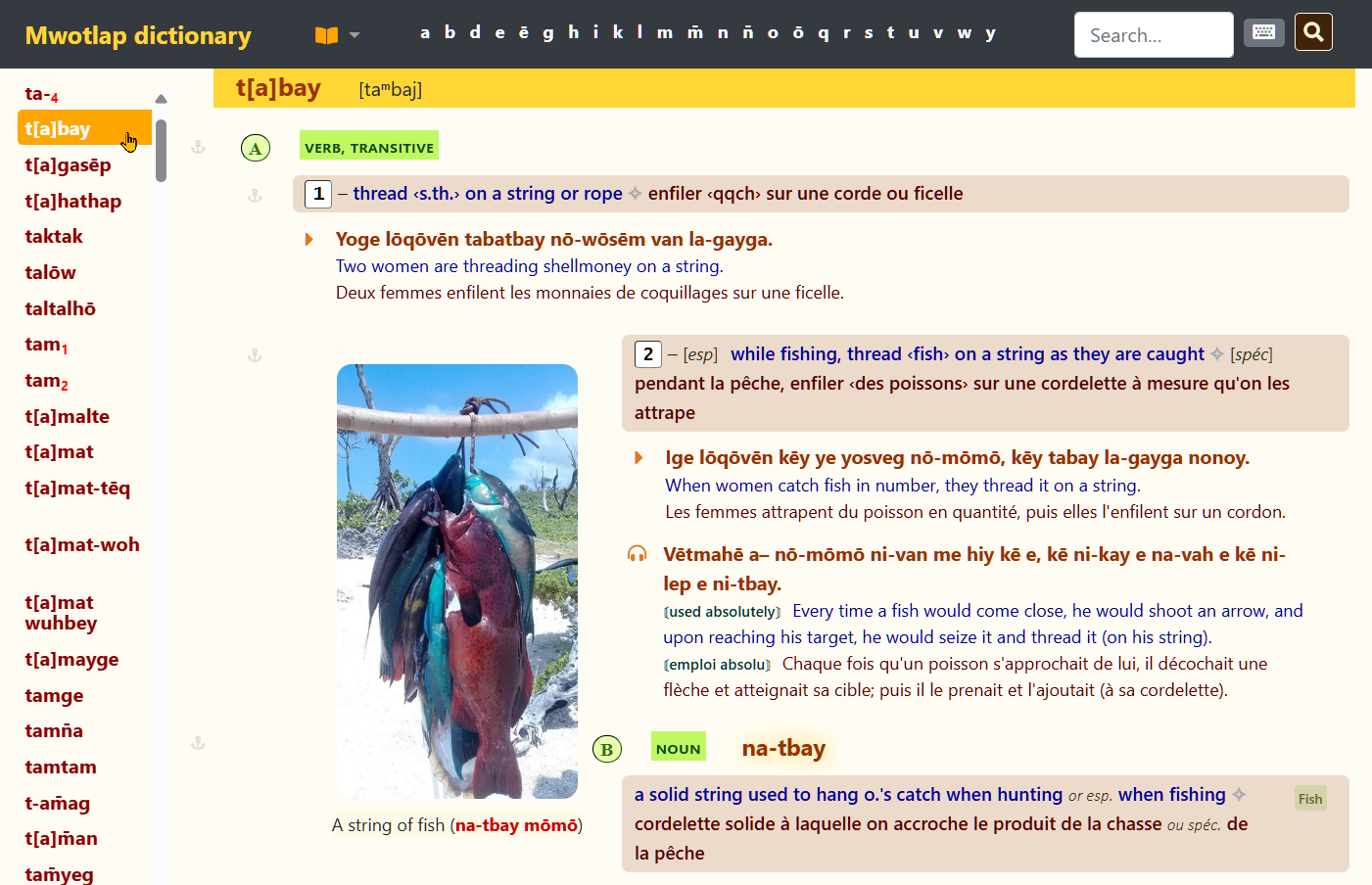Expand the Ige lōqōvēn example triangle
This screenshot has height=885, width=1372.
(x=639, y=457)
